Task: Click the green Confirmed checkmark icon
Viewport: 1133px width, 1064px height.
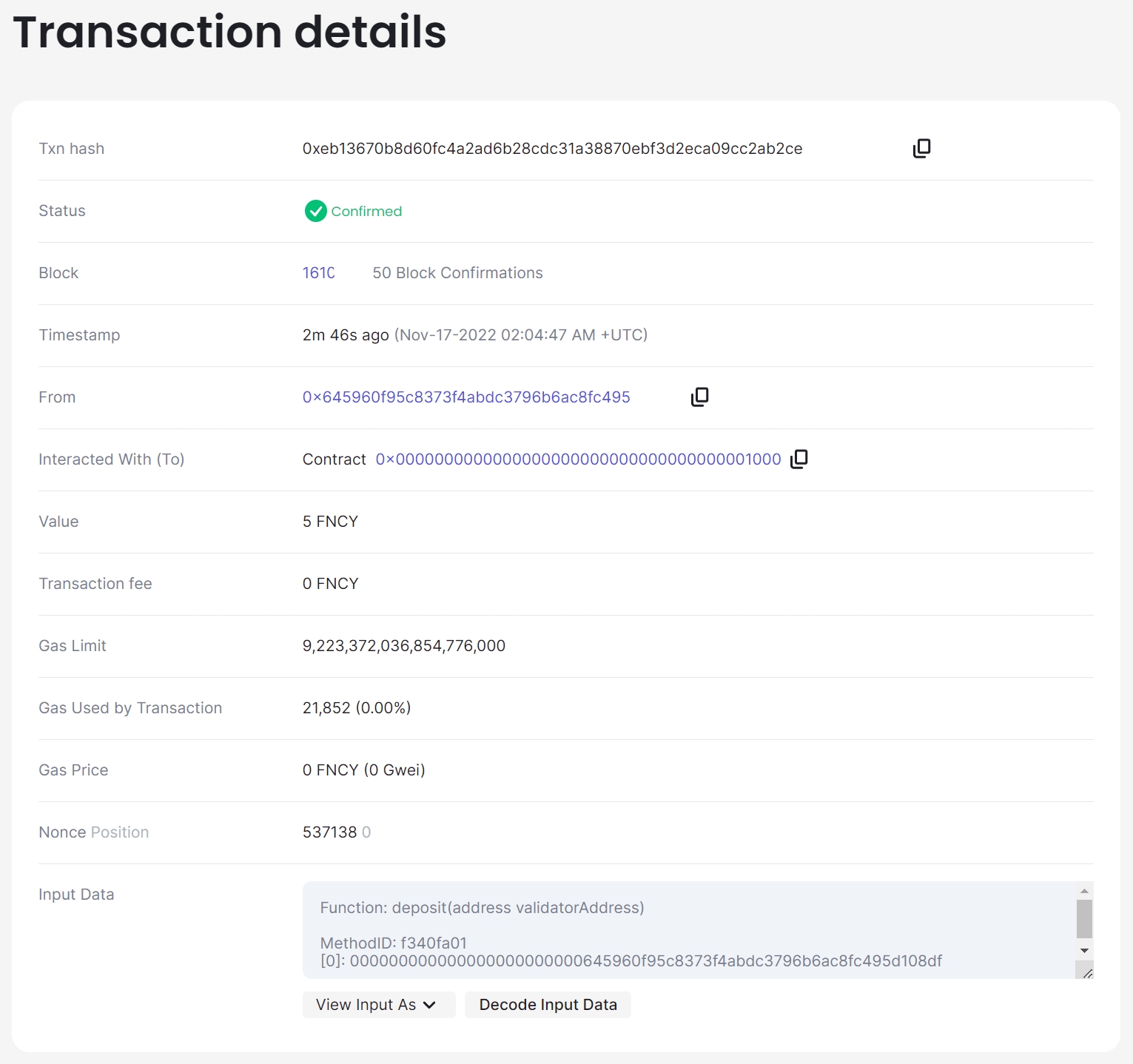Action: [316, 212]
